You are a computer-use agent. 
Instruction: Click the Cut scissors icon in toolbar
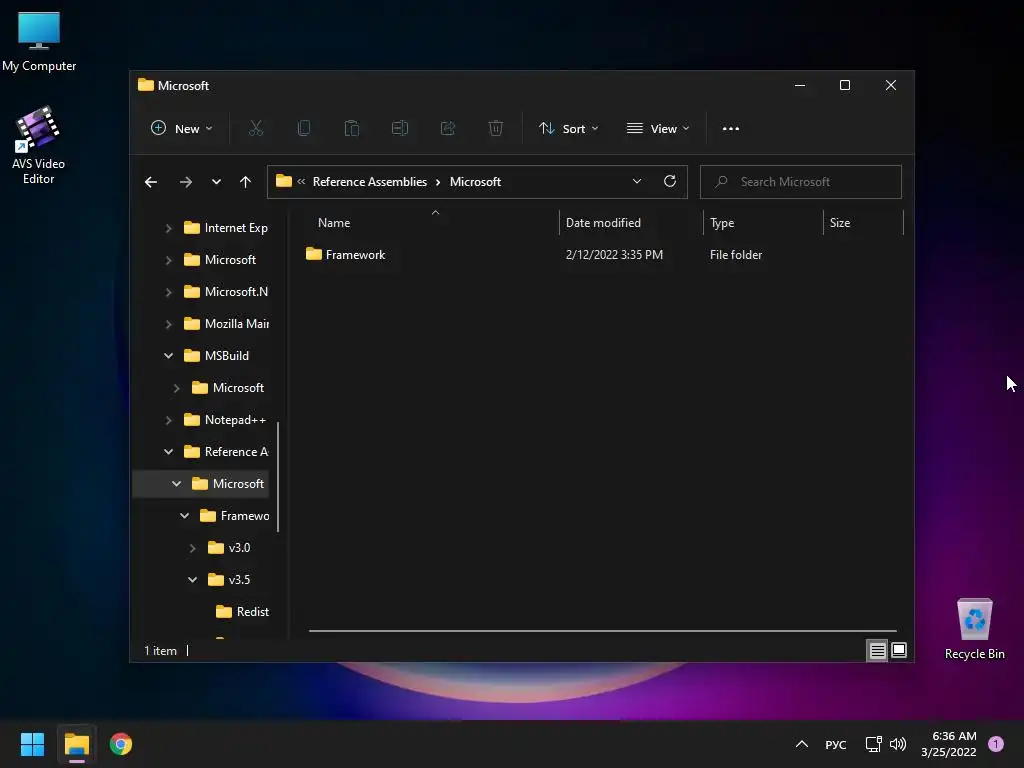255,129
